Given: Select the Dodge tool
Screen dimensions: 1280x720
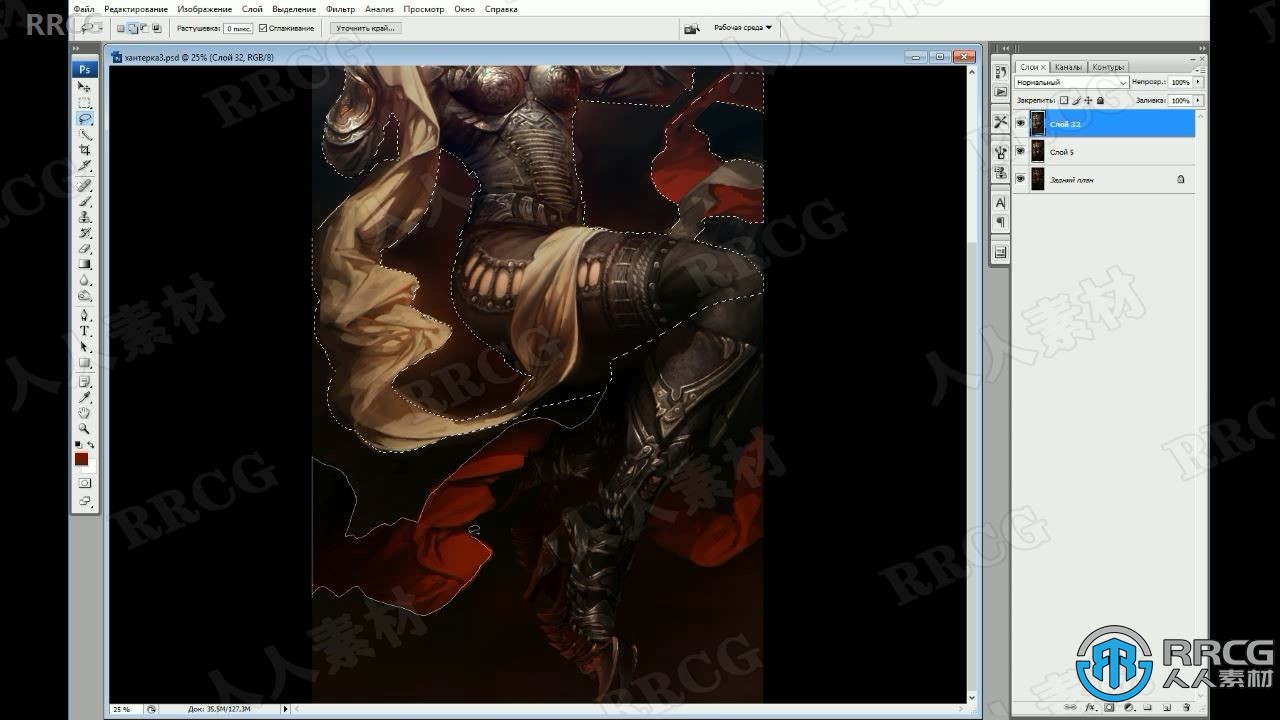Looking at the screenshot, I should (85, 296).
